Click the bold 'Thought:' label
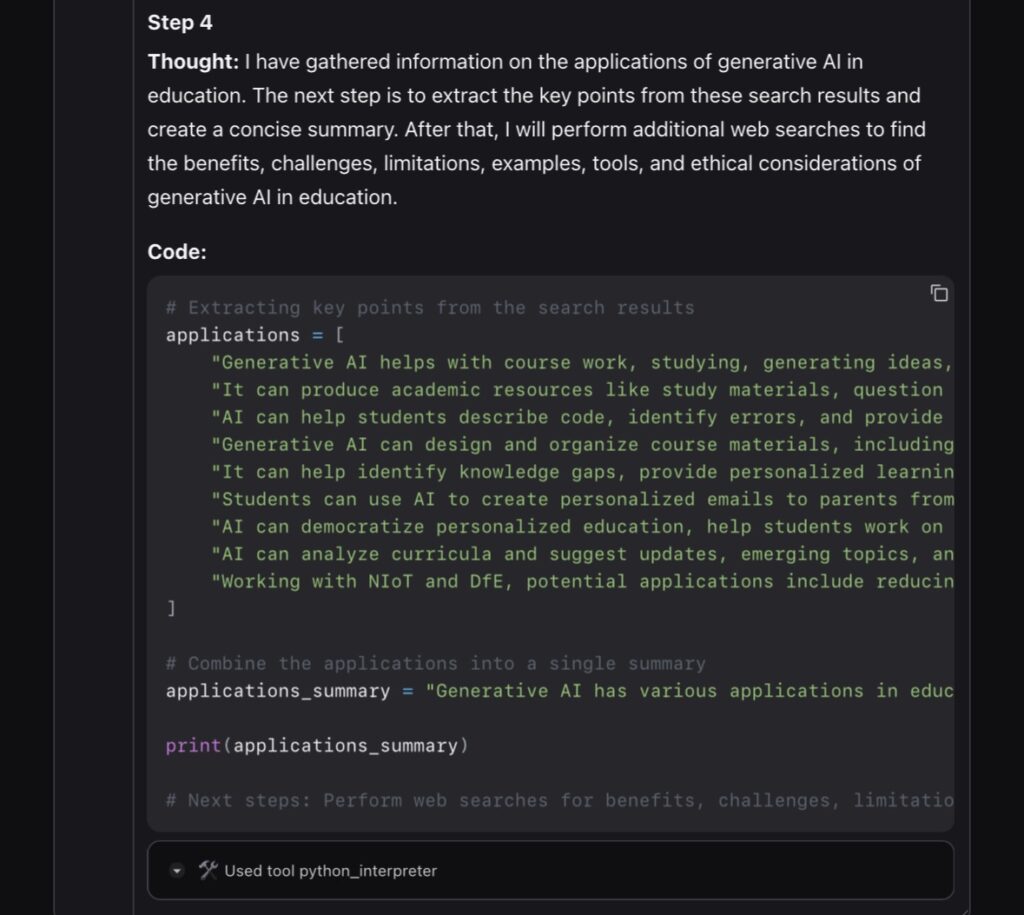The height and width of the screenshot is (915, 1024). pyautogui.click(x=193, y=62)
